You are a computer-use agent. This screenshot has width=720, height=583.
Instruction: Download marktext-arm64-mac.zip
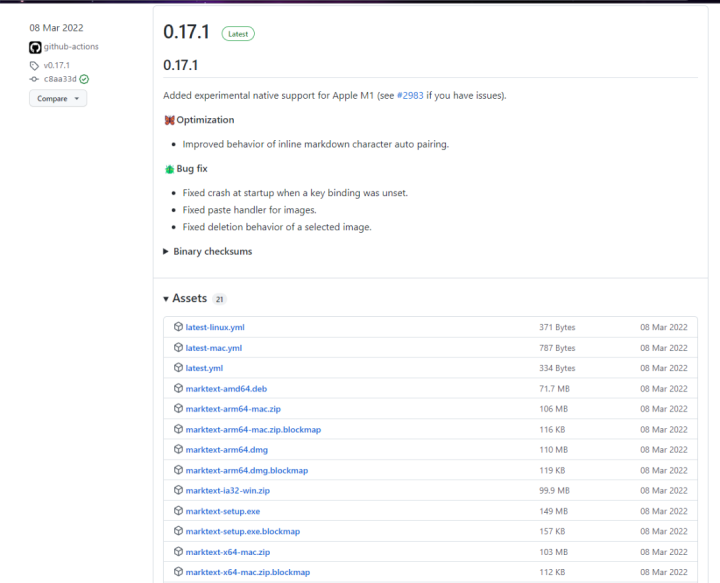(x=233, y=409)
